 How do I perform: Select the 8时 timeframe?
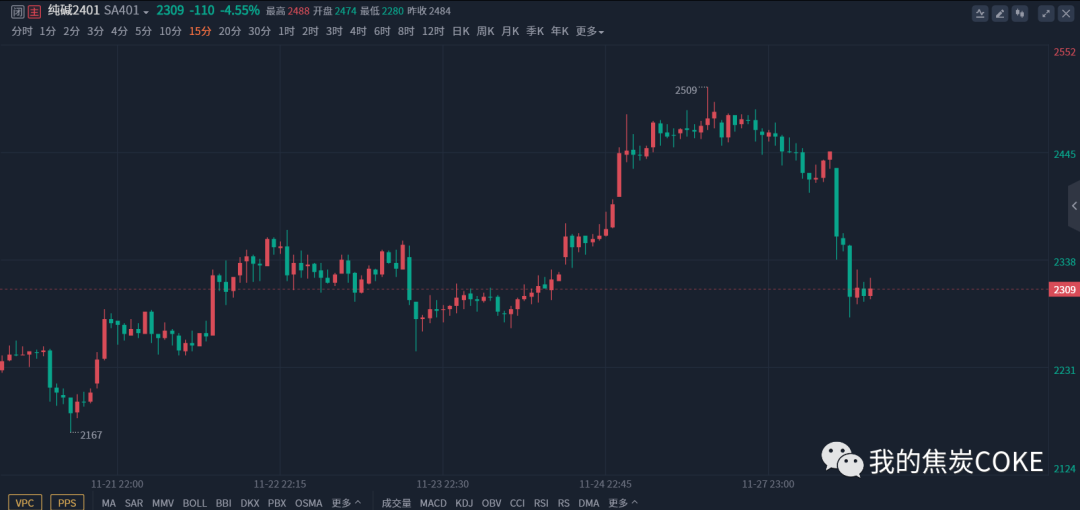406,31
